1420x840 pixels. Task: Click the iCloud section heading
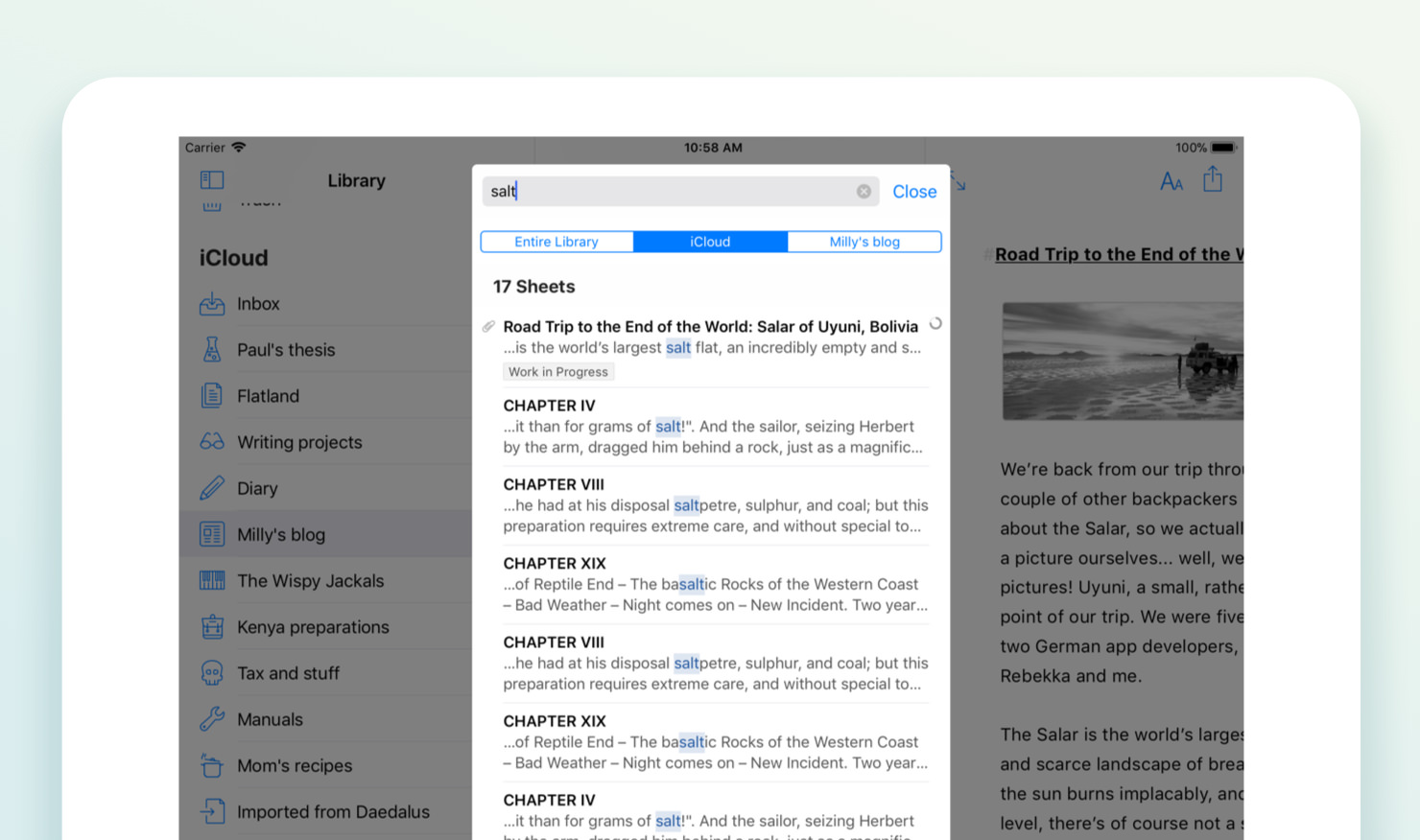[233, 258]
